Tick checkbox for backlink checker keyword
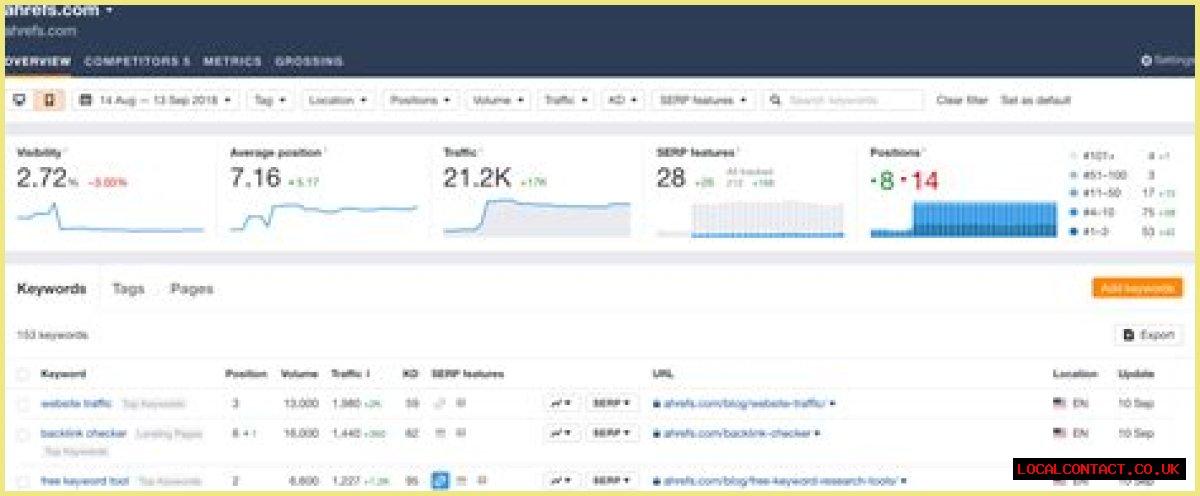 (23, 434)
